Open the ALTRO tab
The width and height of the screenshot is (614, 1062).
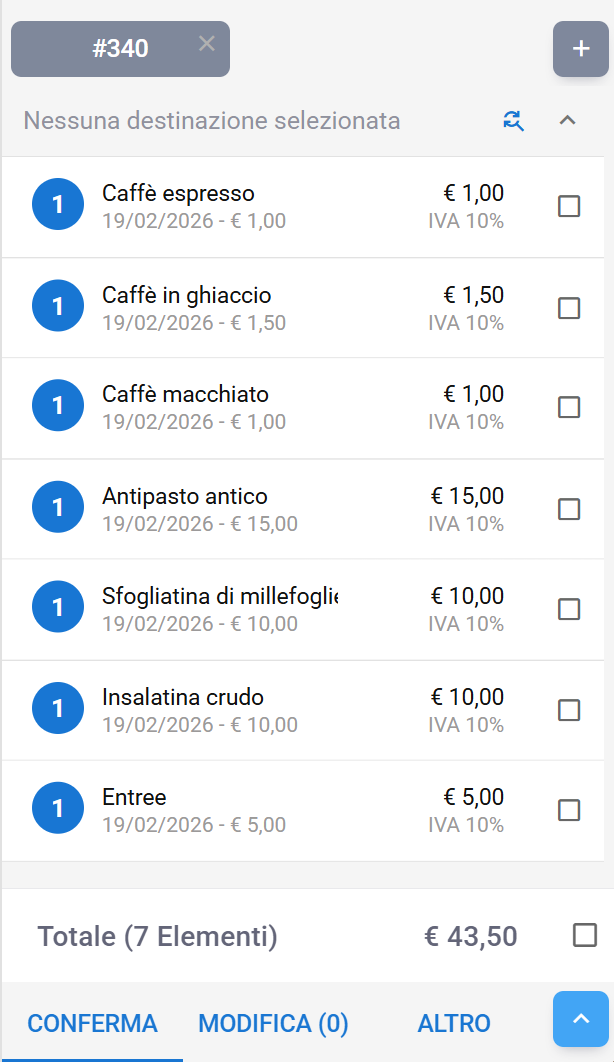pos(454,1023)
